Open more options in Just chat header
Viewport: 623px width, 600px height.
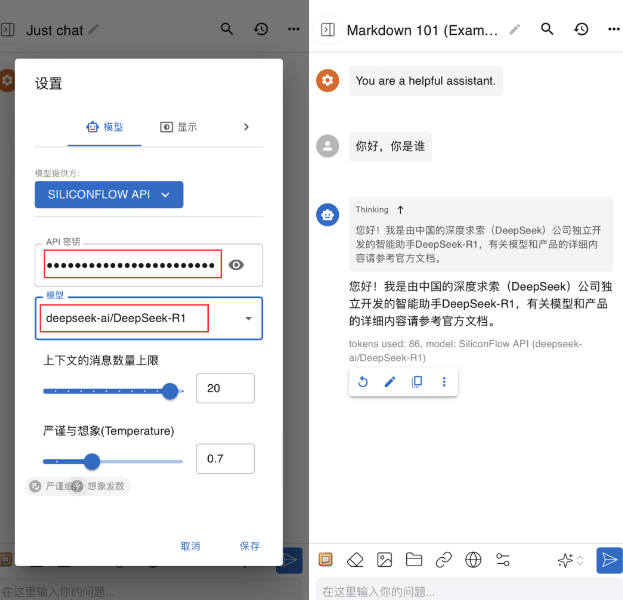(x=294, y=29)
